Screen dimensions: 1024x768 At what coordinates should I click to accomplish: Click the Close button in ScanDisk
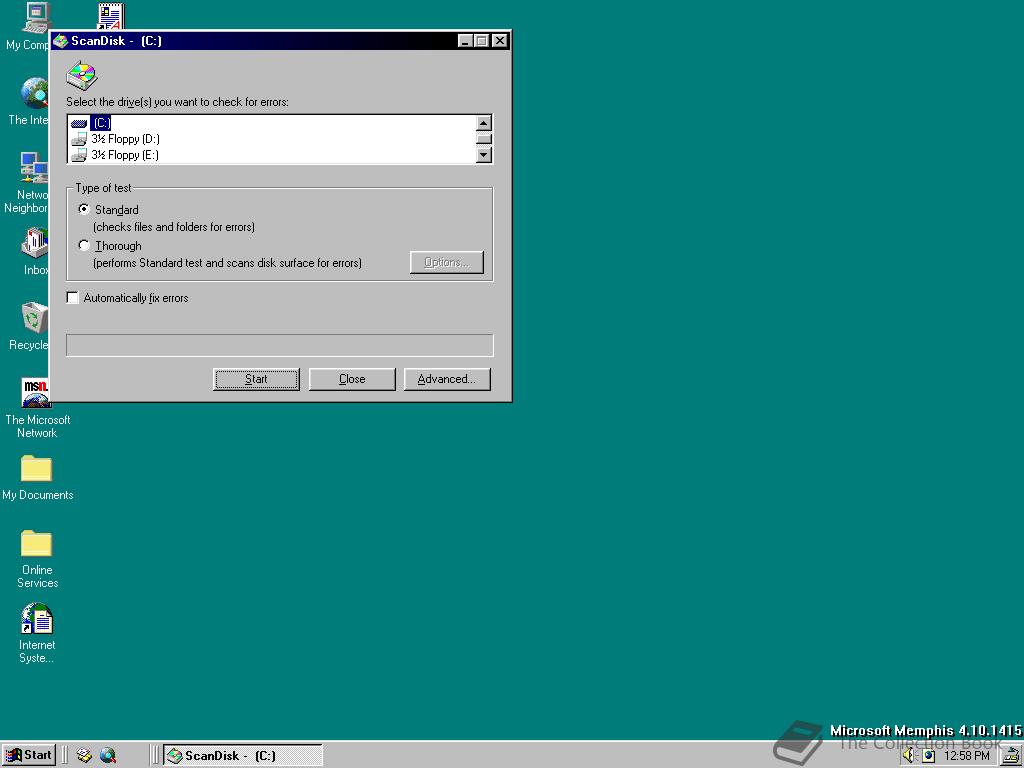pyautogui.click(x=352, y=379)
